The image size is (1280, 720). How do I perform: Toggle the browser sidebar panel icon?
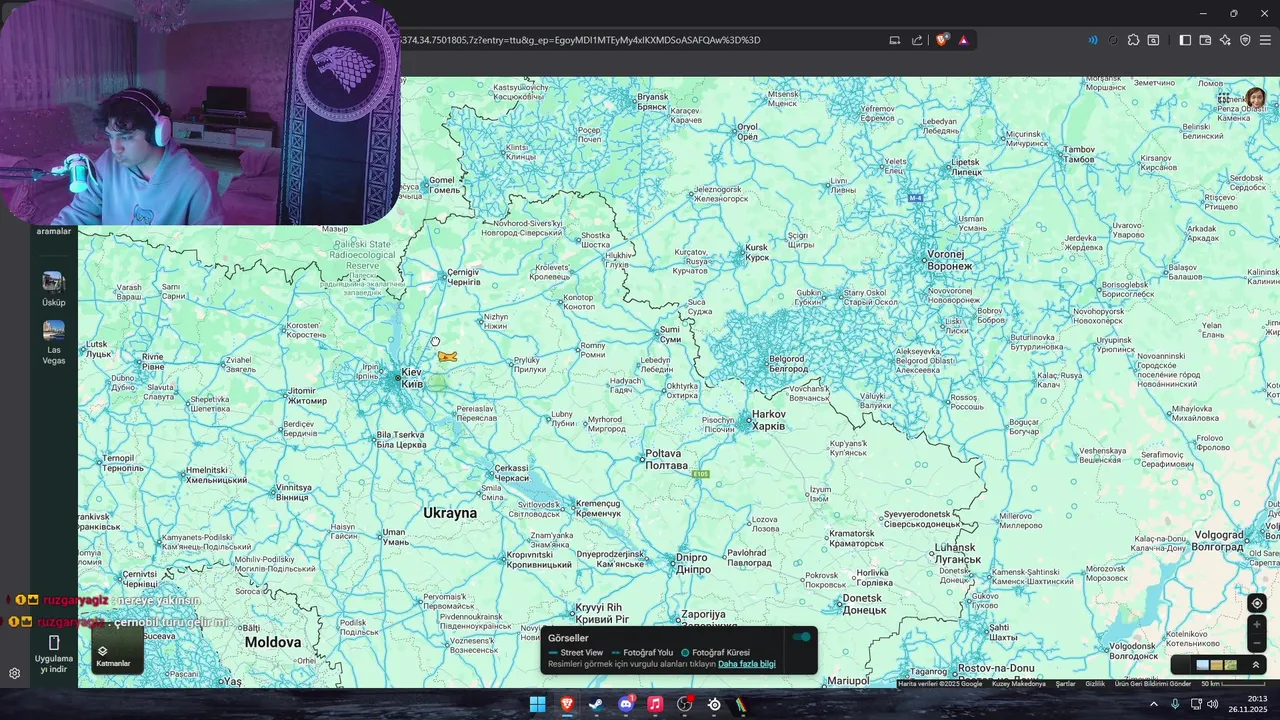pyautogui.click(x=1185, y=40)
